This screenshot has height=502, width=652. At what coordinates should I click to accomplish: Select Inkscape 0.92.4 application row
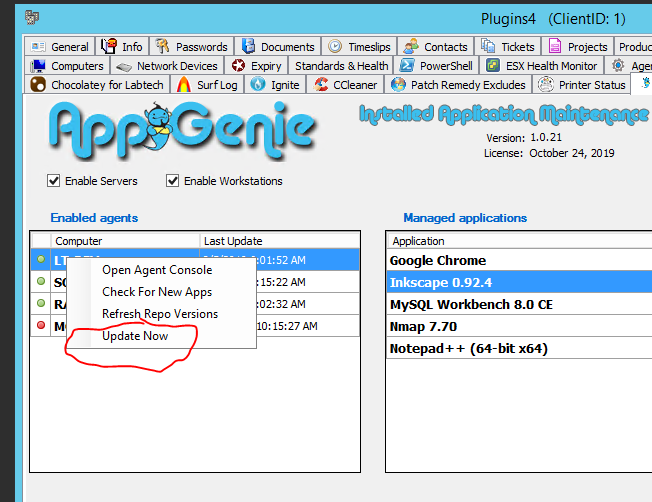tap(519, 282)
